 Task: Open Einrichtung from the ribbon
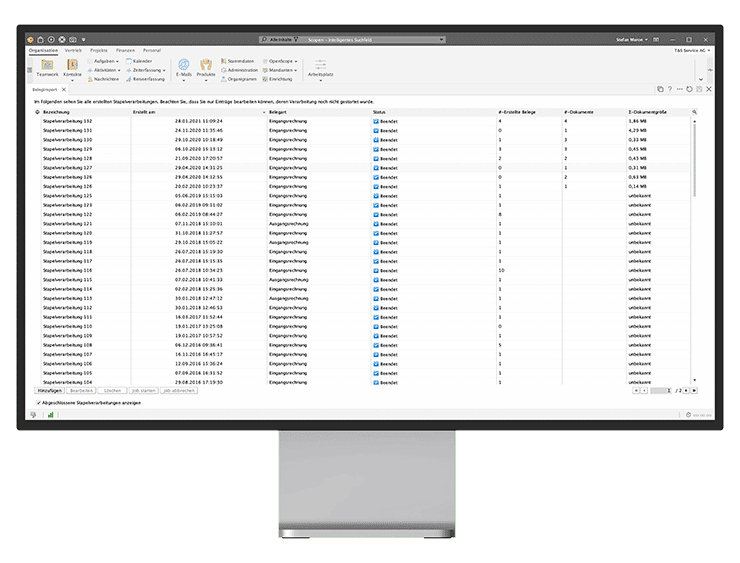point(278,79)
